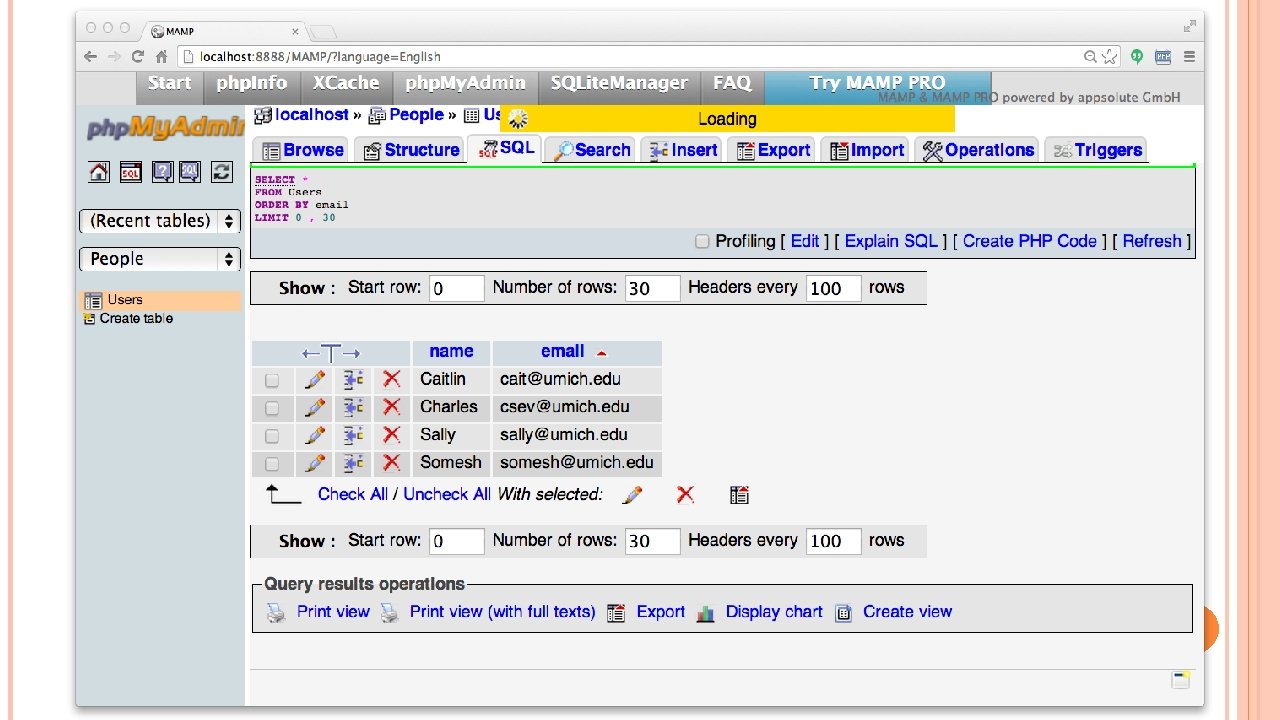Click the top Start row input field
The height and width of the screenshot is (720, 1280).
(457, 288)
